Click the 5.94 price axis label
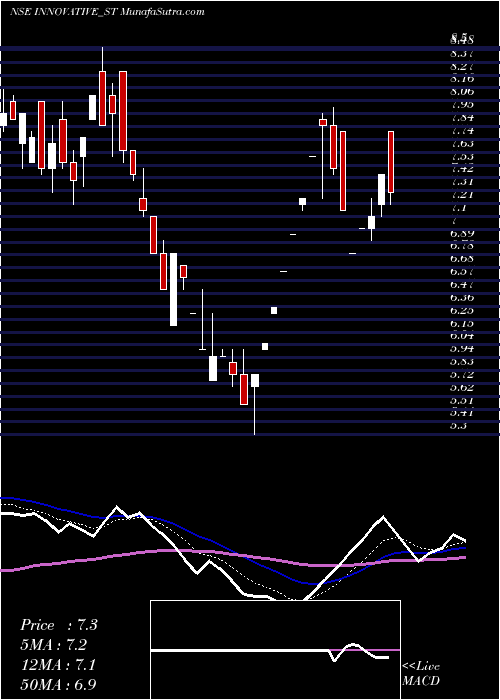The width and height of the screenshot is (500, 700). click(x=462, y=349)
